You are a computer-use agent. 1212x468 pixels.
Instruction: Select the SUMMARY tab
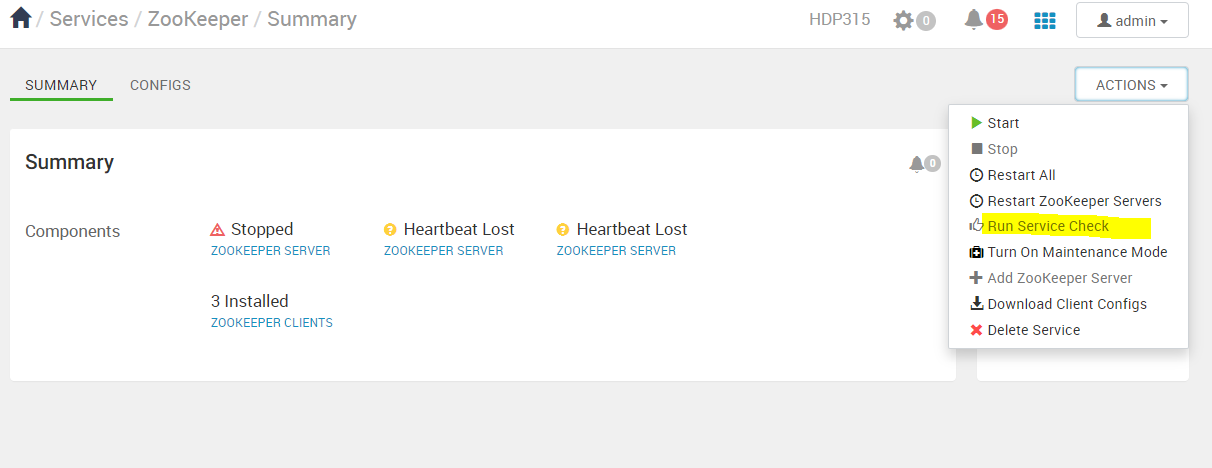click(61, 85)
